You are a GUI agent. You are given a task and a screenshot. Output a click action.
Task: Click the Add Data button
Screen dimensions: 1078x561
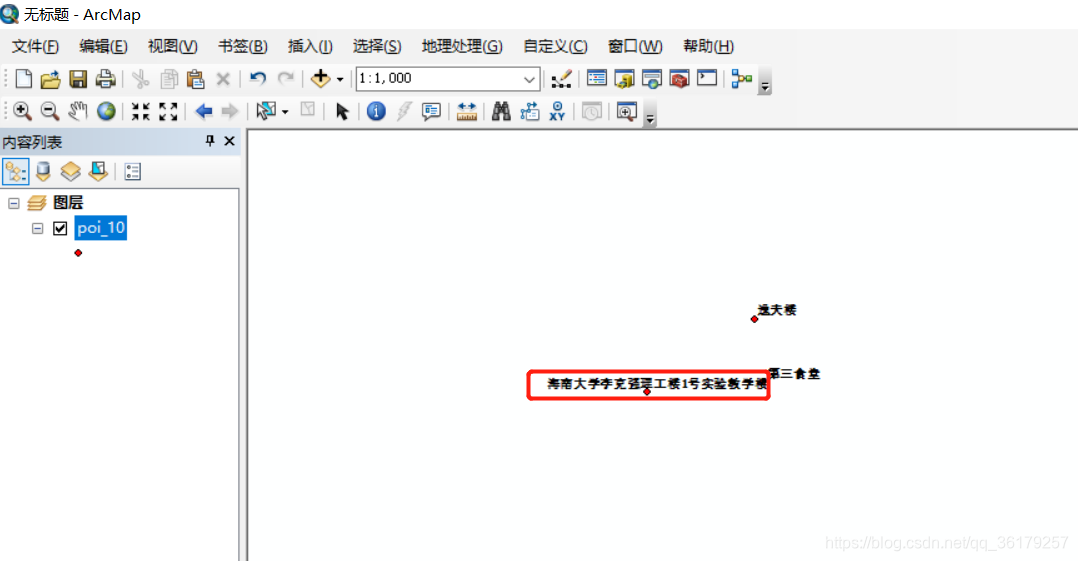[320, 79]
